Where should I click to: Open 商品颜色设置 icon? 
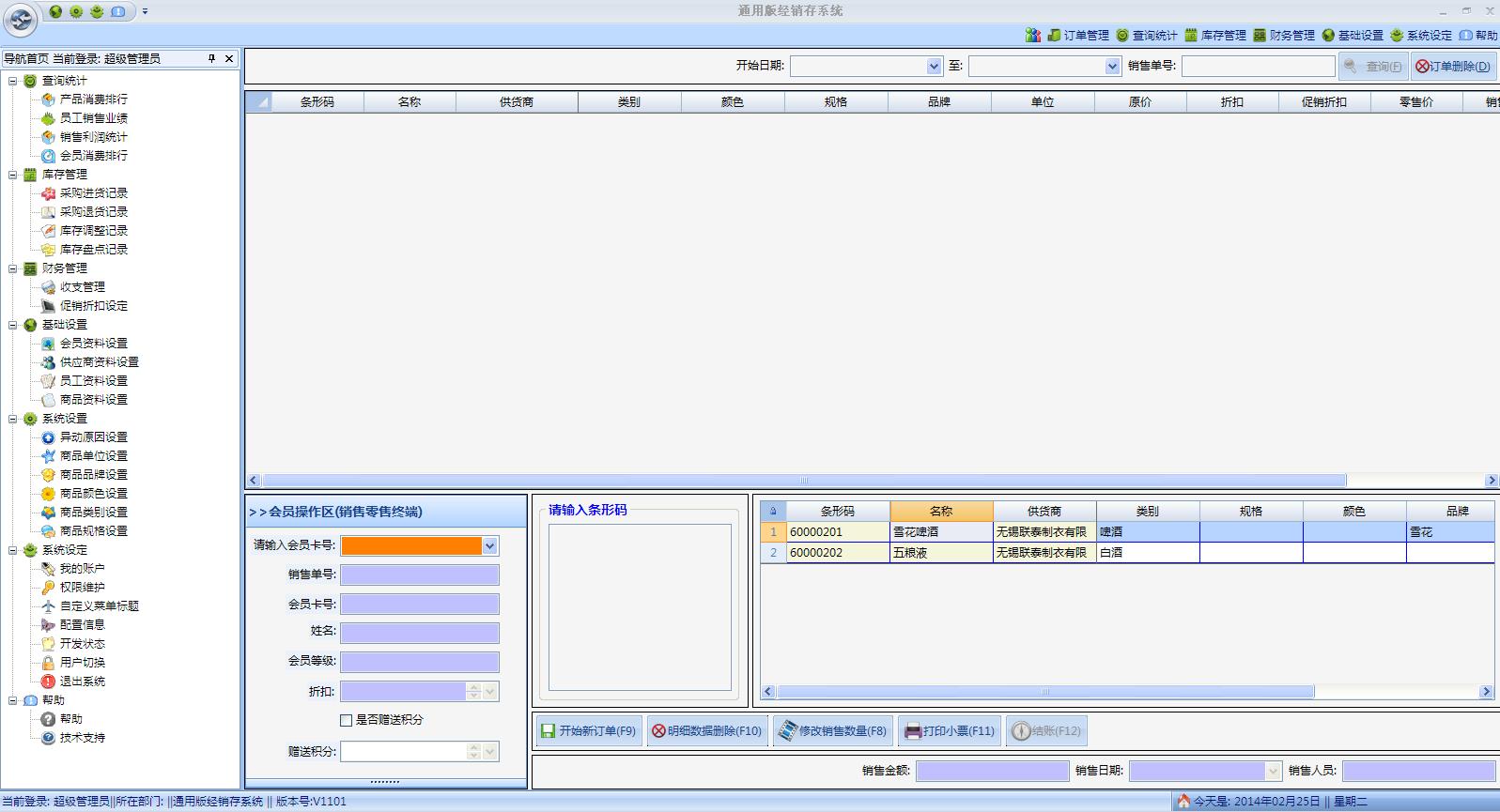[48, 494]
